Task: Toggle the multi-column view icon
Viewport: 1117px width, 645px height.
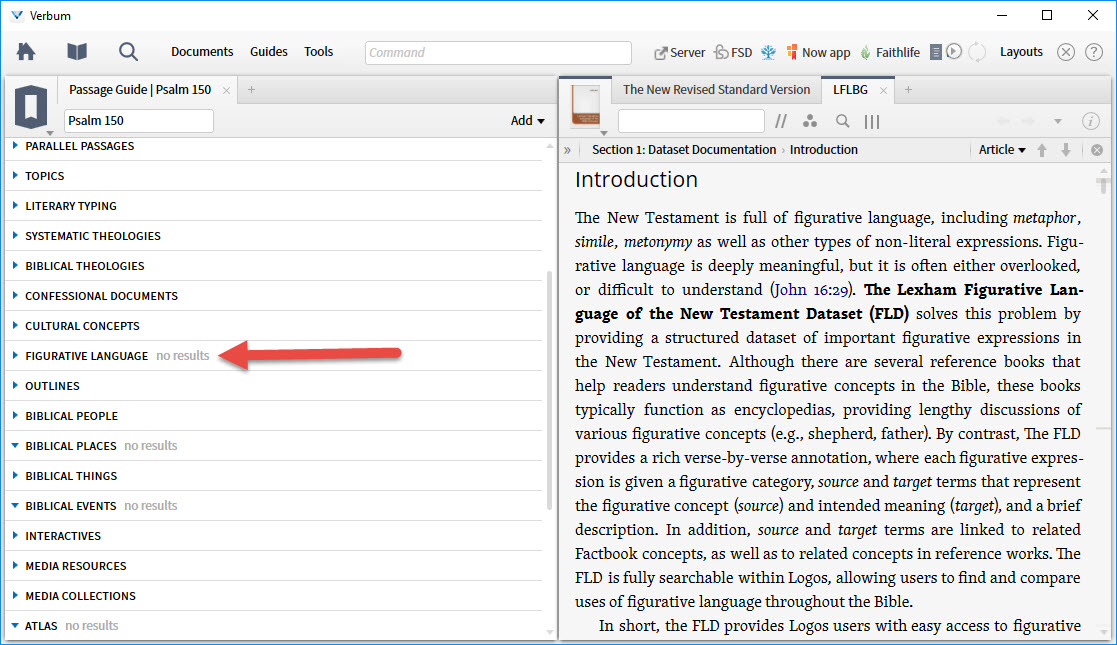Action: (x=872, y=122)
